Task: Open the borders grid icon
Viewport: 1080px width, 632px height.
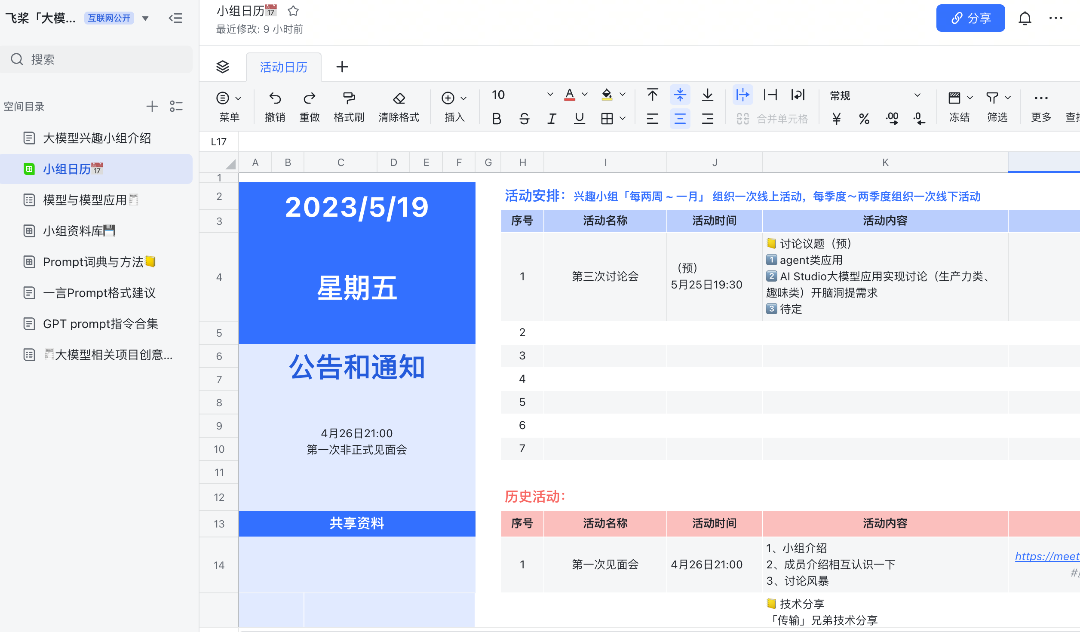Action: pos(607,119)
